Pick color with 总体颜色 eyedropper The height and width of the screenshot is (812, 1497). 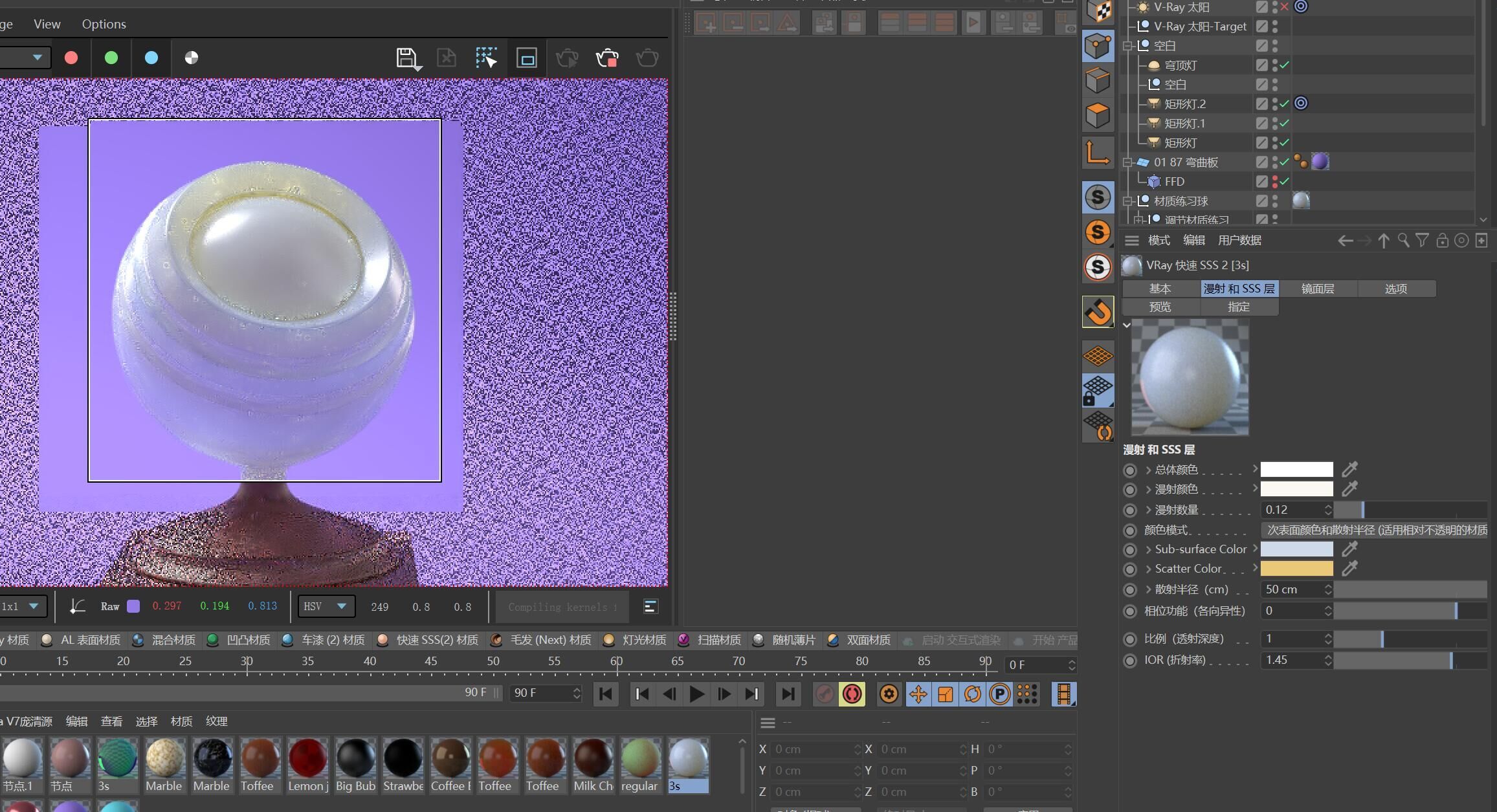pos(1349,468)
